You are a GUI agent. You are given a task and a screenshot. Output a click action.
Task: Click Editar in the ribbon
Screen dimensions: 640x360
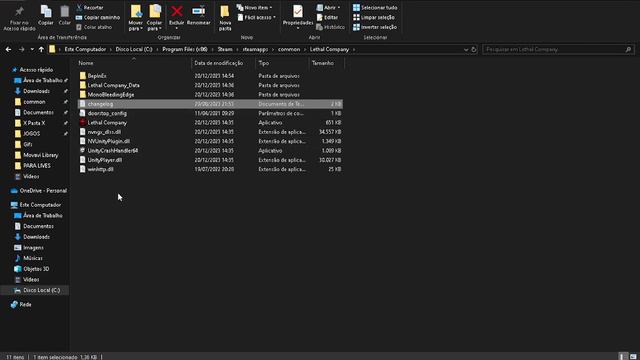click(x=327, y=17)
